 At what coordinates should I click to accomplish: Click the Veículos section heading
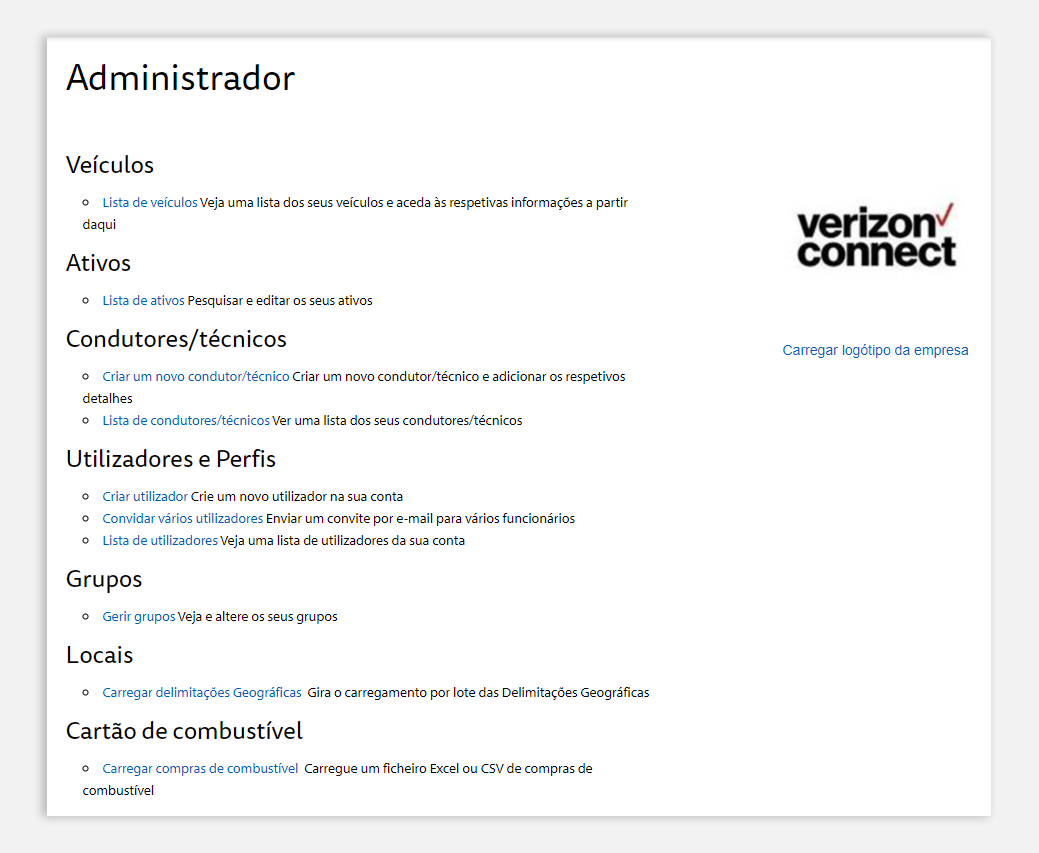coord(110,165)
